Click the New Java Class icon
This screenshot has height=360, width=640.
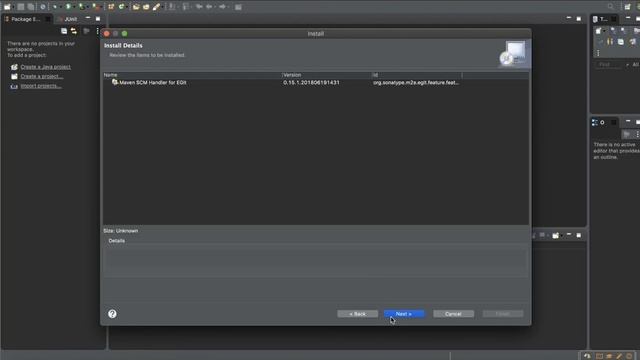121,7
